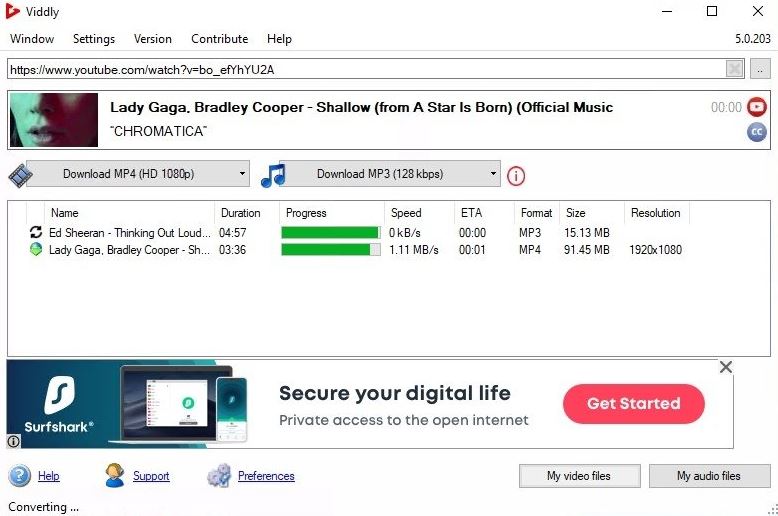Screen dimensions: 778x516
Task: Maximize the Viddly window
Action: [x=712, y=11]
